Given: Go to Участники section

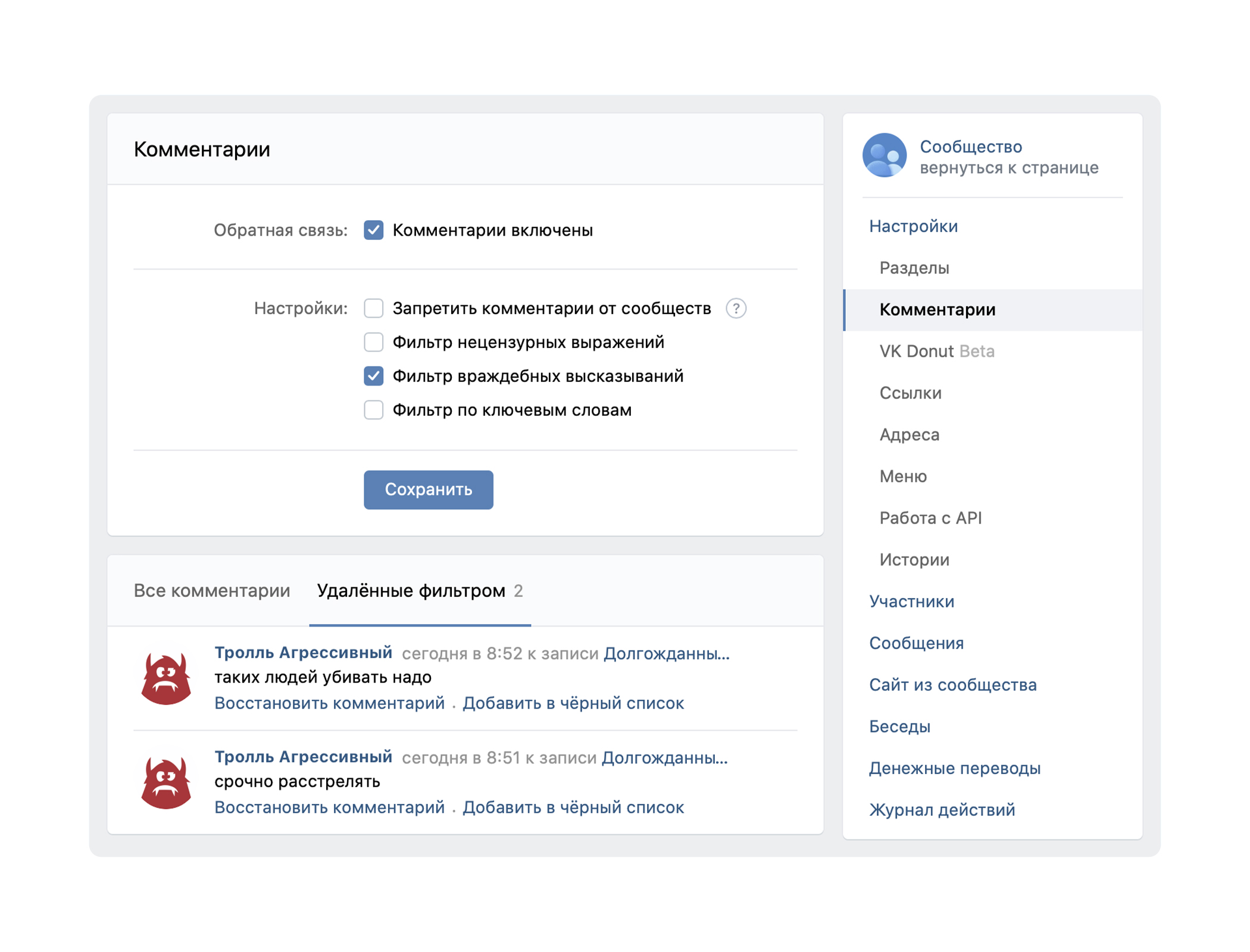Looking at the screenshot, I should 911,602.
